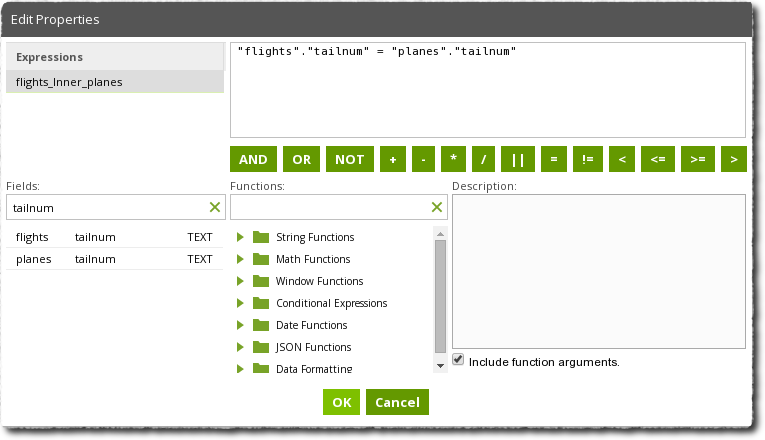Click the functions list scrollbar down arrow
Viewport: 765px width, 440px height.
point(440,366)
